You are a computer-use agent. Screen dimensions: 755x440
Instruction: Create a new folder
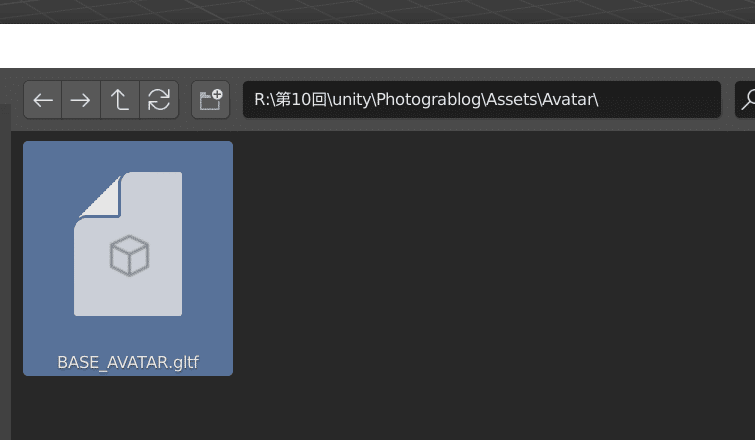(x=210, y=100)
